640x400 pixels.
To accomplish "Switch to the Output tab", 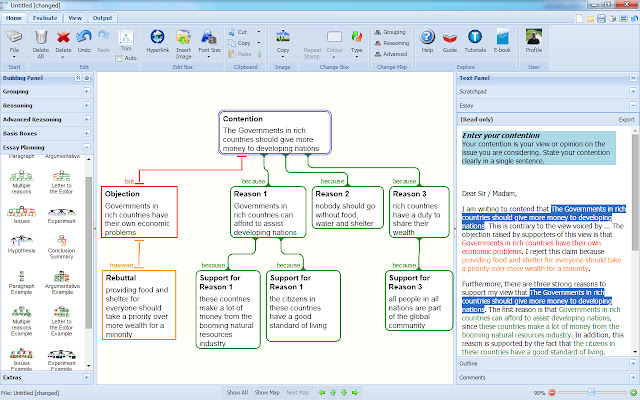I will point(102,18).
